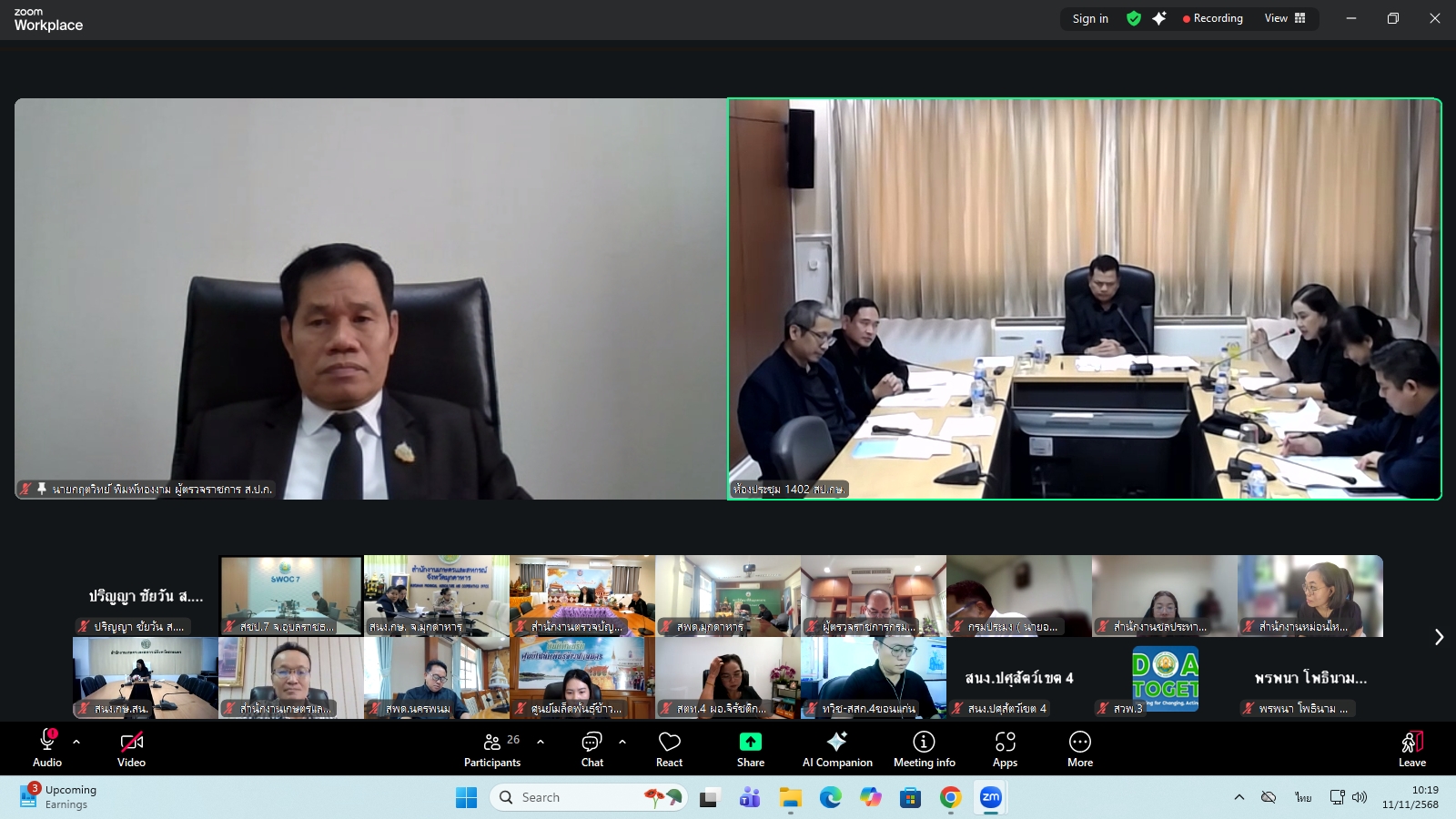Launch Microsoft Edge from the taskbar

pos(829,797)
